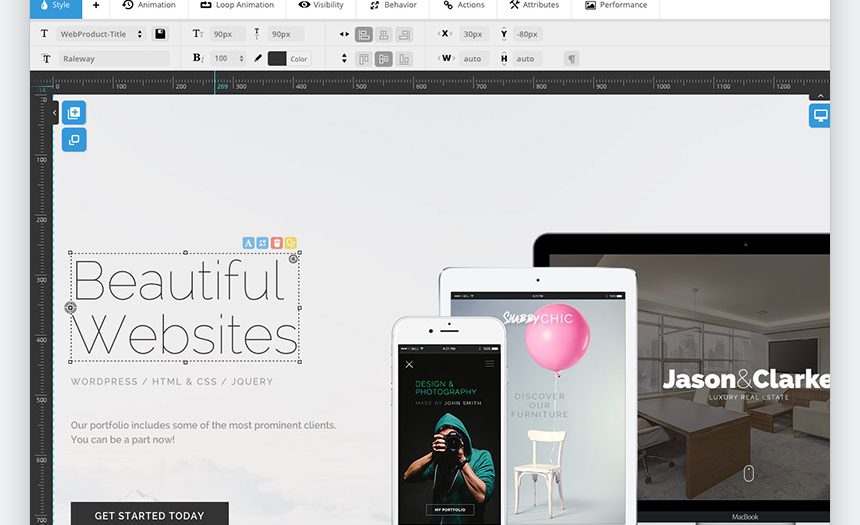This screenshot has height=525, width=860.
Task: Toggle the paragraph white-space button
Action: pyautogui.click(x=572, y=59)
